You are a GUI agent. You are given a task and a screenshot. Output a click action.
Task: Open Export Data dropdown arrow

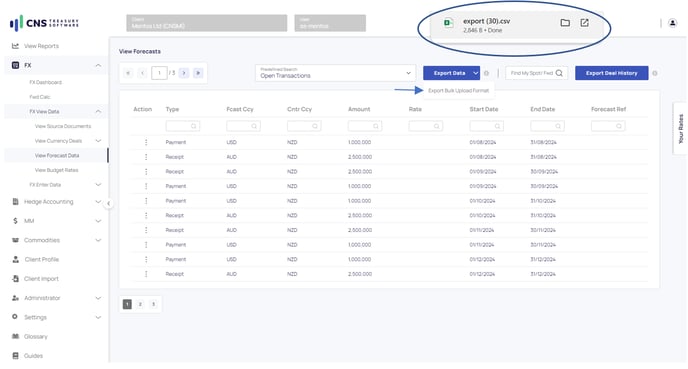click(476, 73)
